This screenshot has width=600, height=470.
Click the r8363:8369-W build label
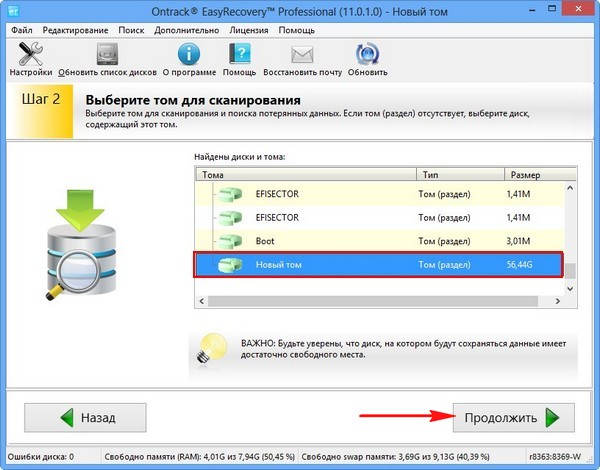[x=555, y=457]
